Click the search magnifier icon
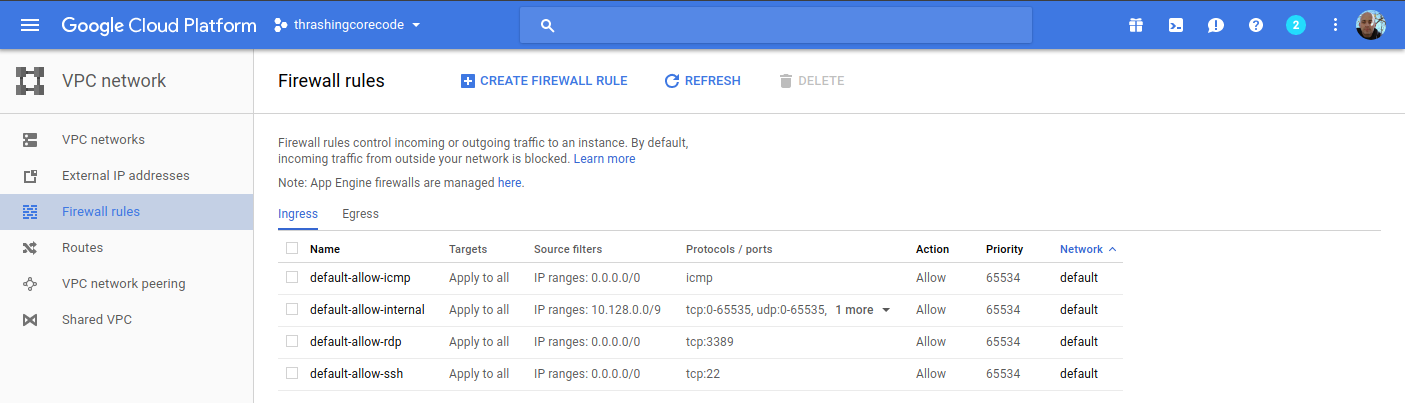This screenshot has height=403, width=1405. coord(547,26)
